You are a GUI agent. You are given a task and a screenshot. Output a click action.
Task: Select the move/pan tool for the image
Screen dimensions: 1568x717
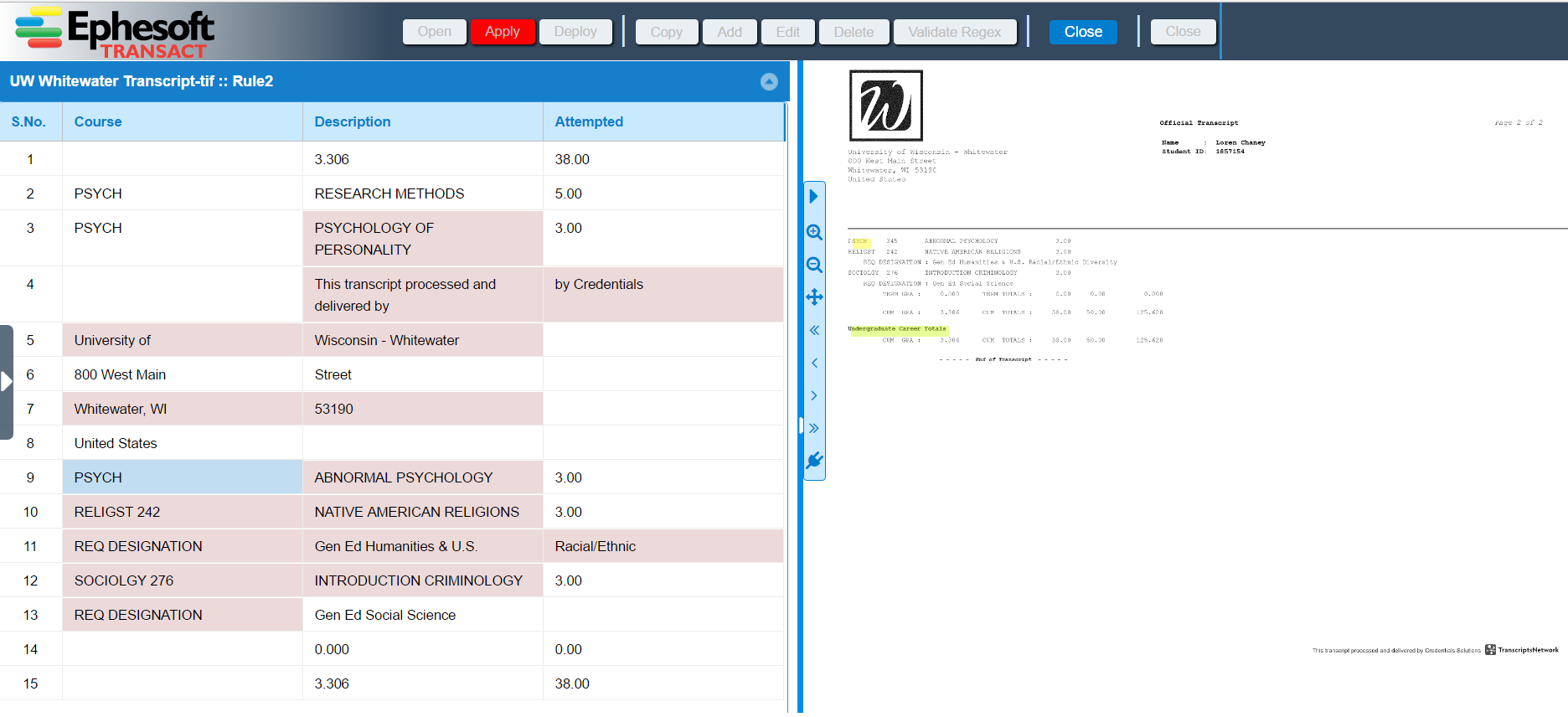pos(814,297)
